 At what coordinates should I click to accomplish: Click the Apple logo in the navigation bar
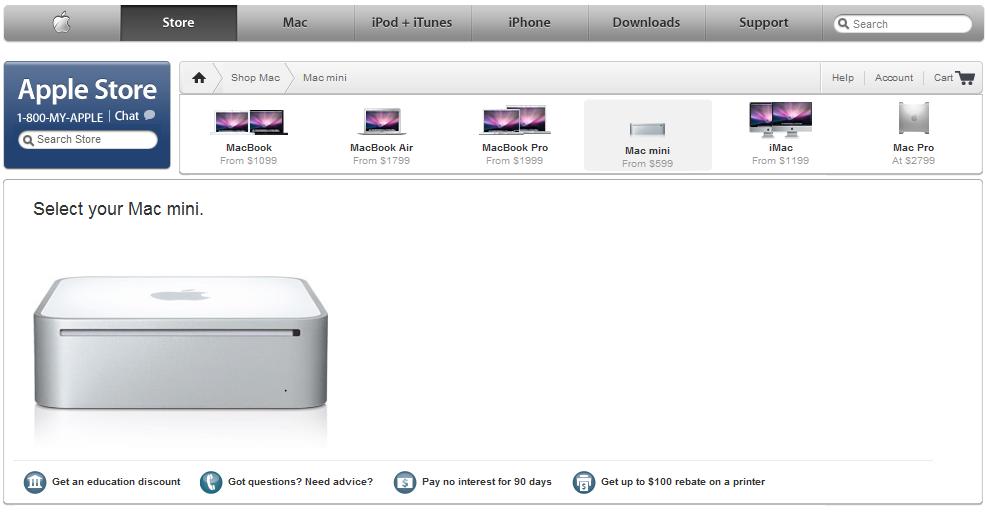pyautogui.click(x=61, y=23)
